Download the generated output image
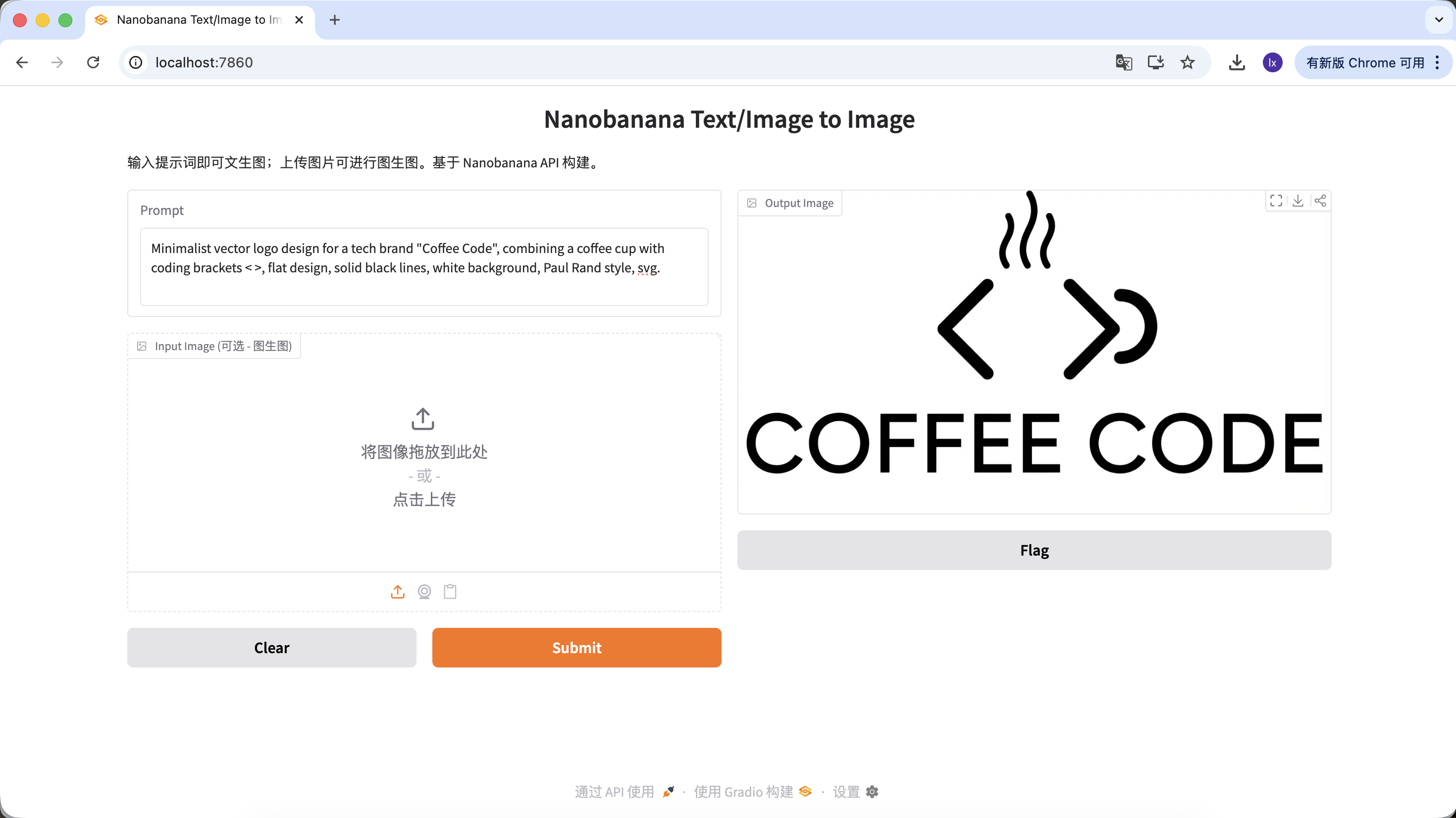Image resolution: width=1456 pixels, height=818 pixels. [1298, 201]
